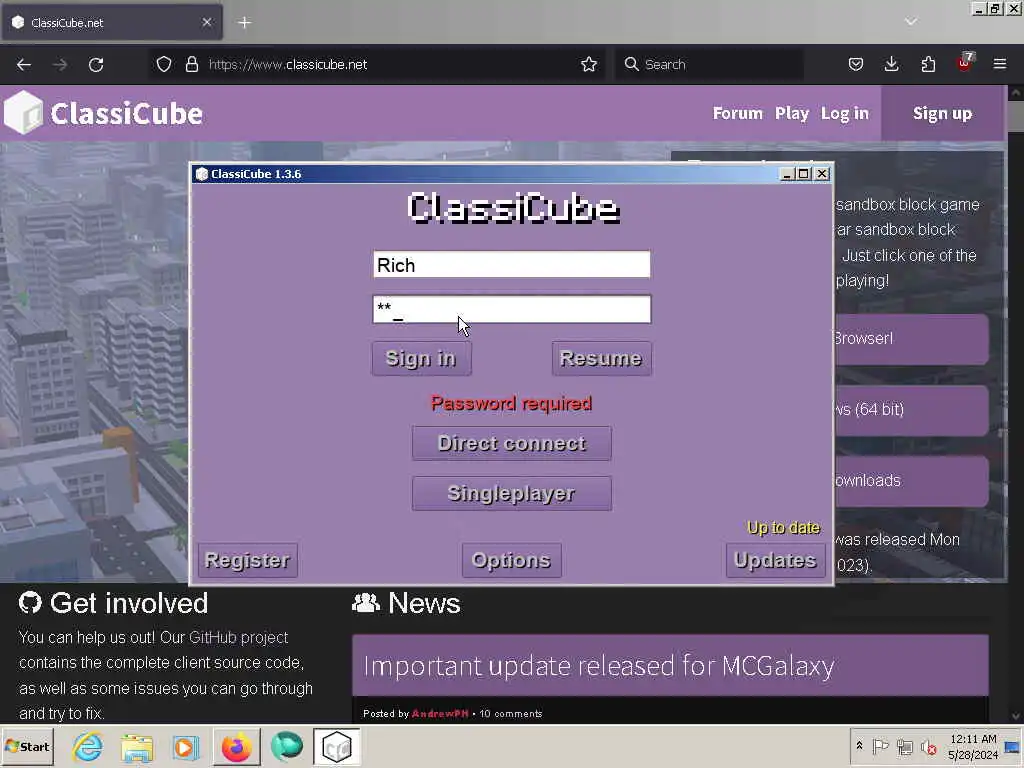Click the GitHub icon beside Get involved
1024x768 pixels.
coord(30,603)
